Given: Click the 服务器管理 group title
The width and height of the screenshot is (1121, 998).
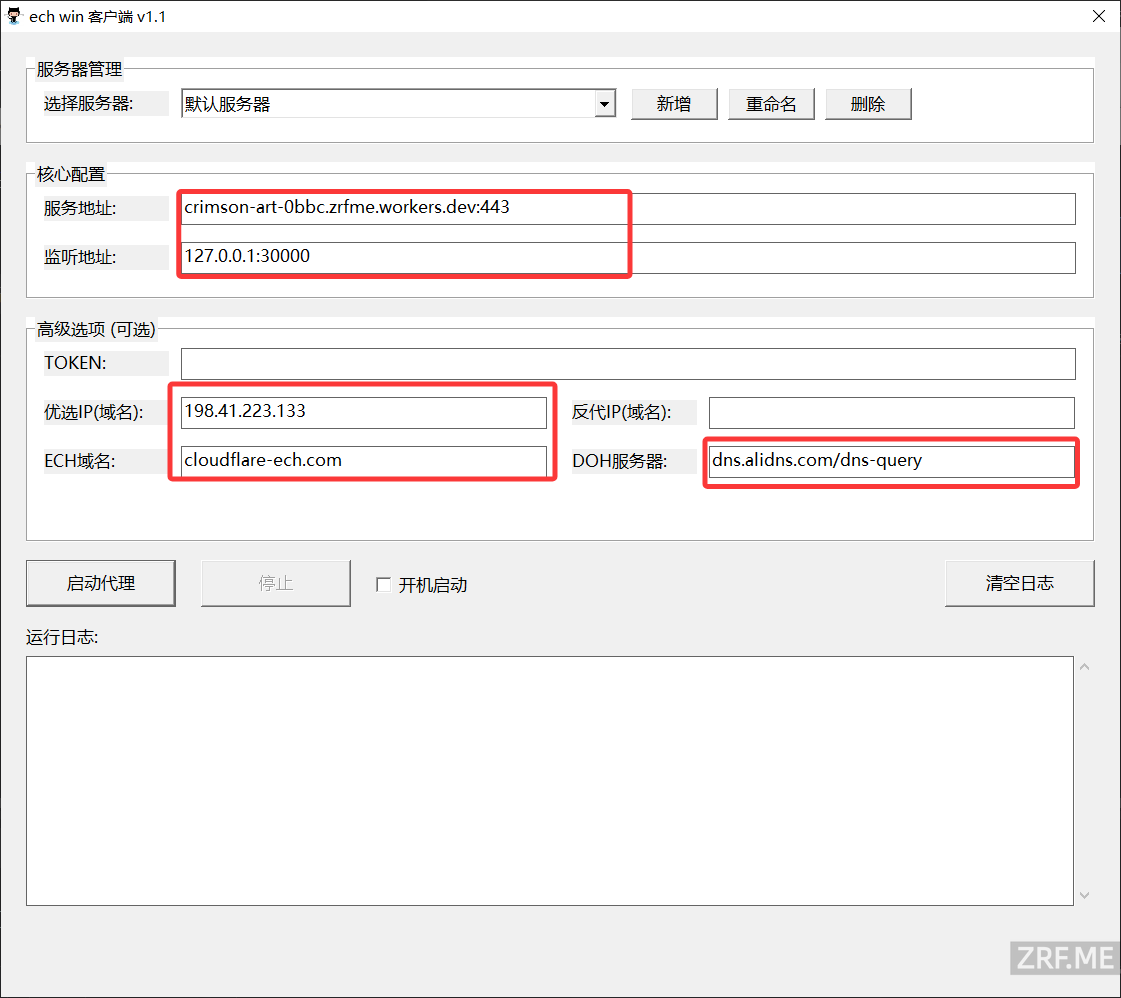Looking at the screenshot, I should [x=79, y=69].
